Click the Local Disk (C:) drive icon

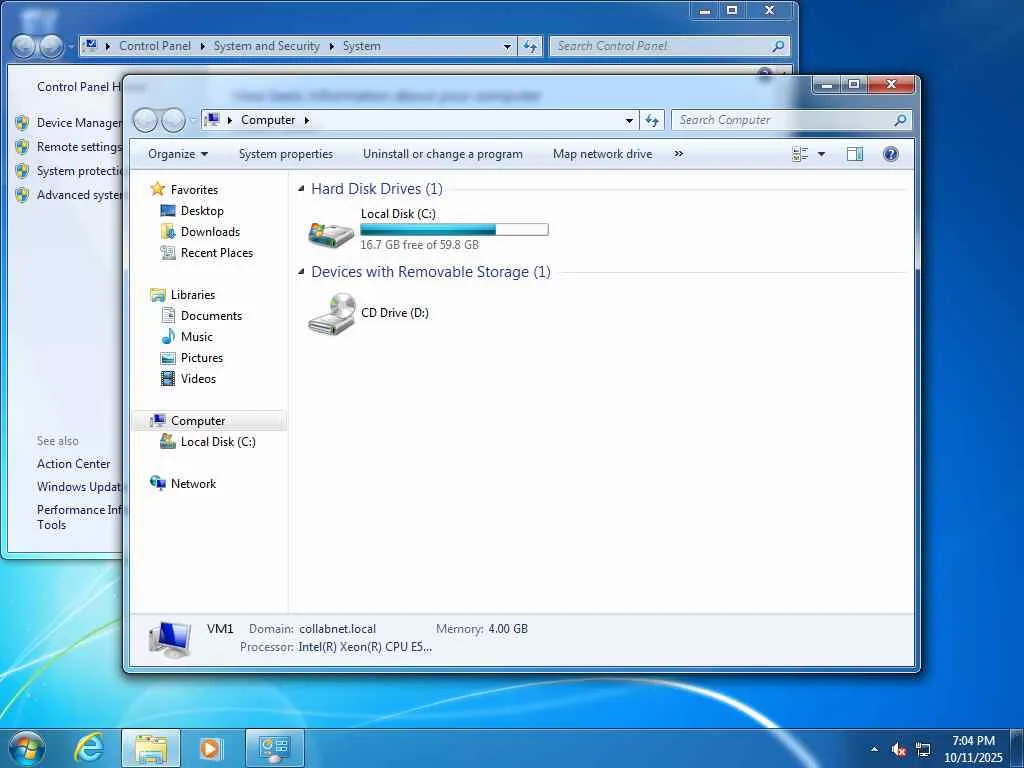331,234
